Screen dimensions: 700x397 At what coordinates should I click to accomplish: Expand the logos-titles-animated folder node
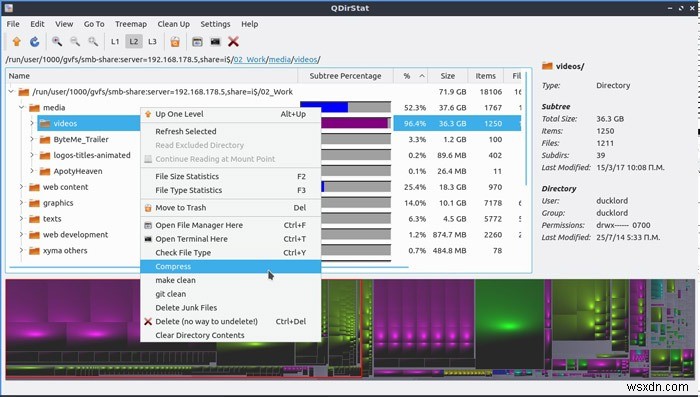point(32,155)
